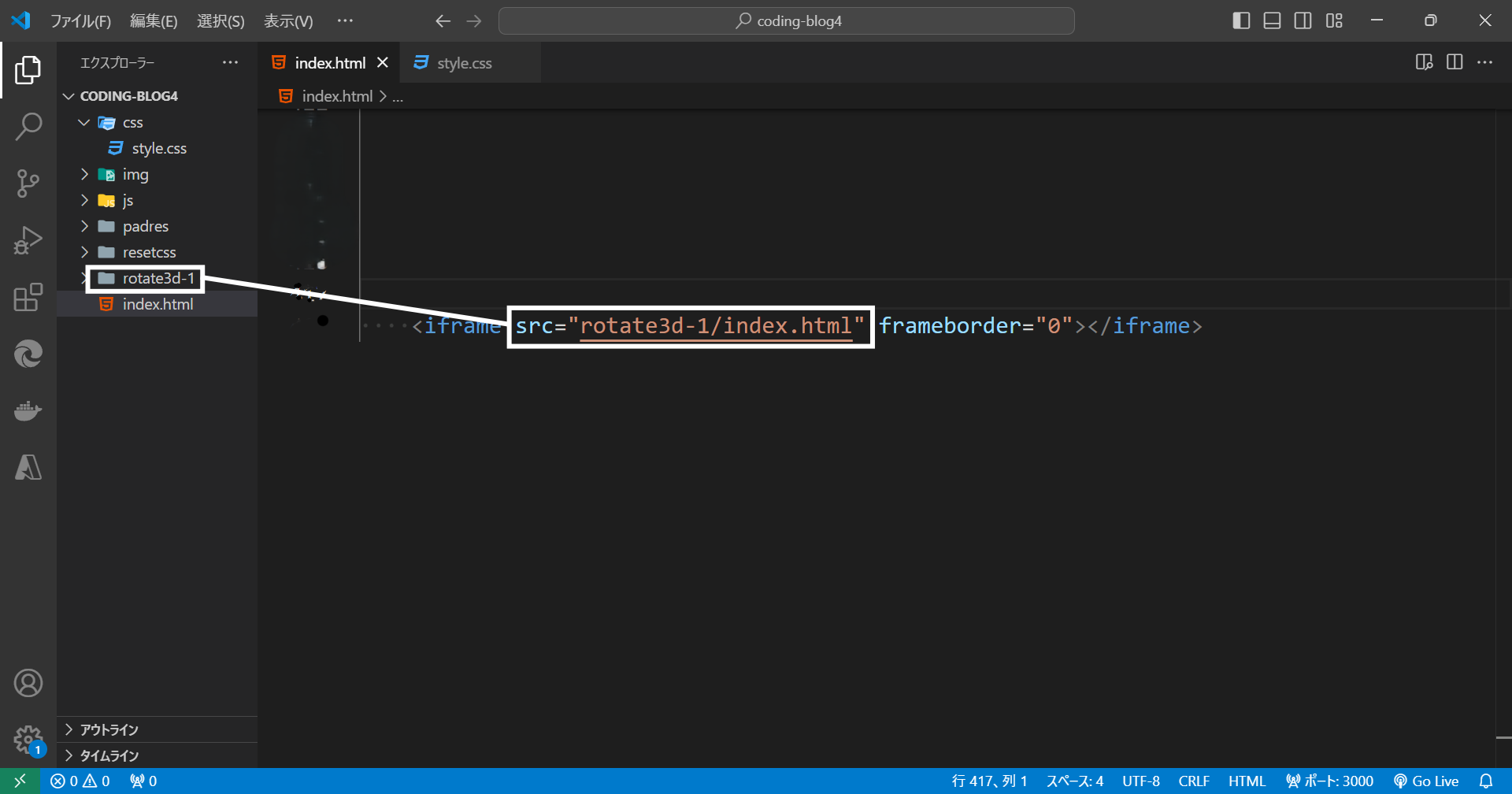Open the Search view in activity bar
Image resolution: width=1512 pixels, height=794 pixels.
tap(28, 126)
